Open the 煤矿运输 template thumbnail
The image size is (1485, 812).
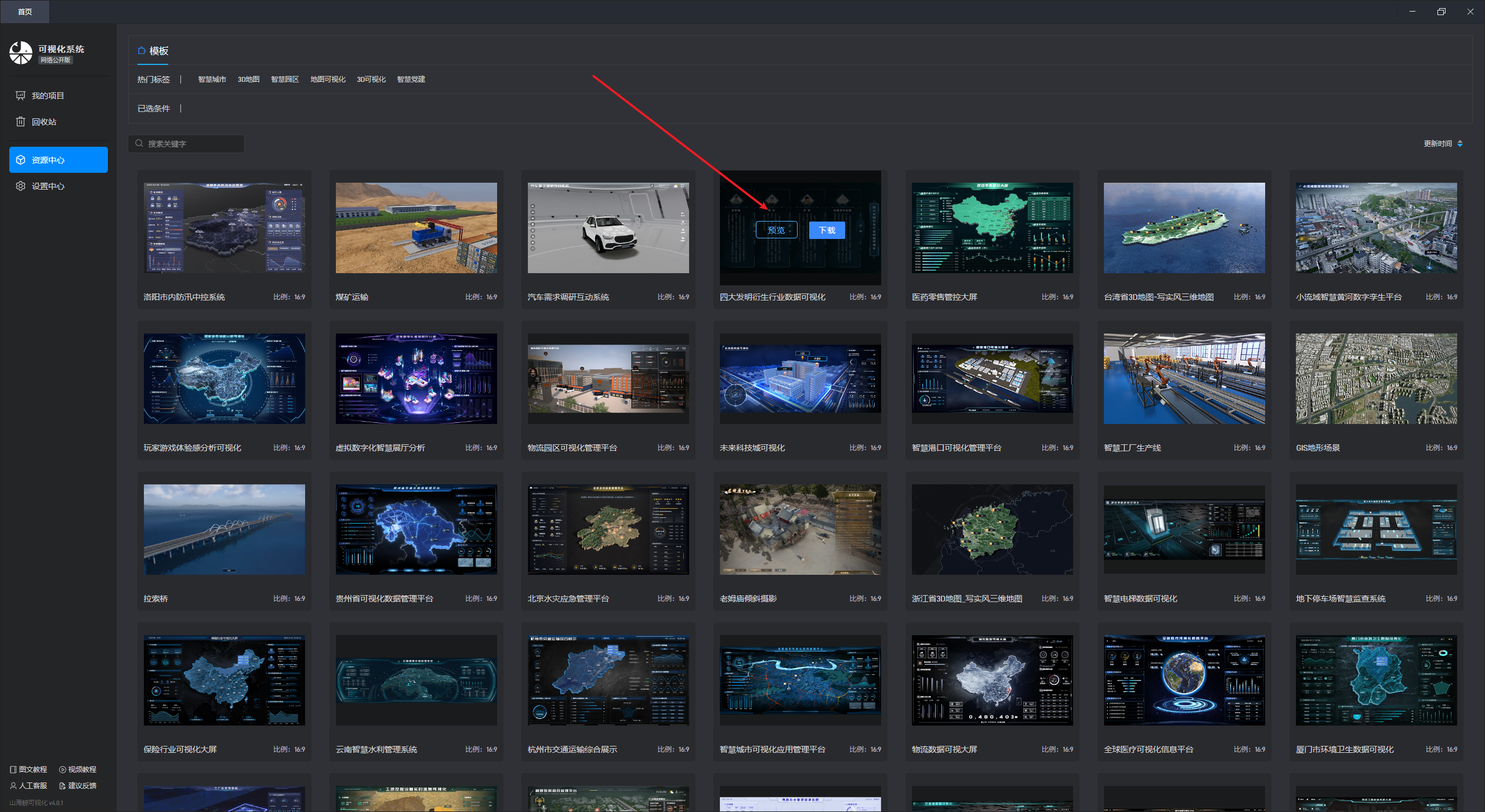point(416,228)
